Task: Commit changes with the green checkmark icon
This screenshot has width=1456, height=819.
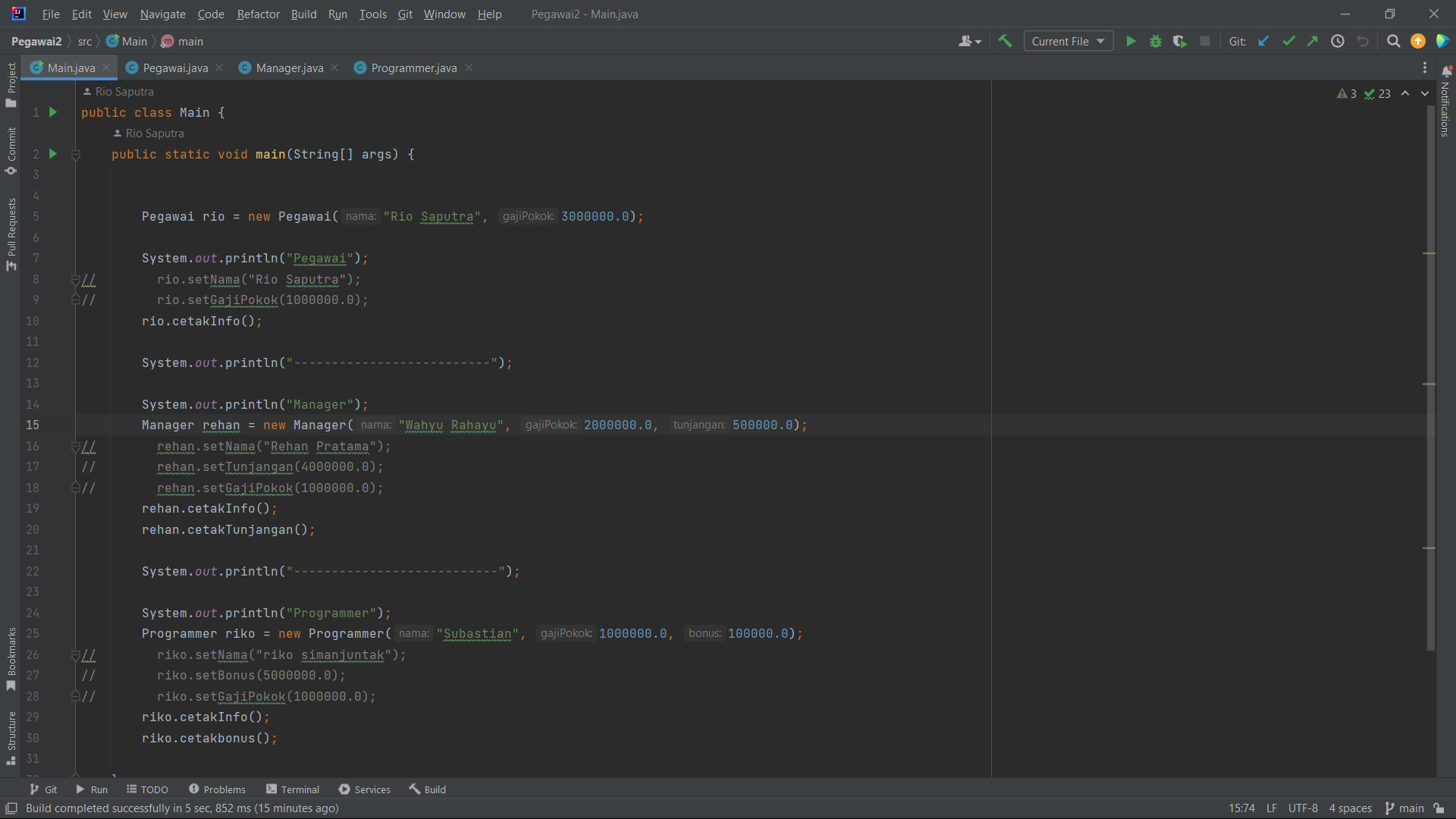Action: click(x=1288, y=41)
